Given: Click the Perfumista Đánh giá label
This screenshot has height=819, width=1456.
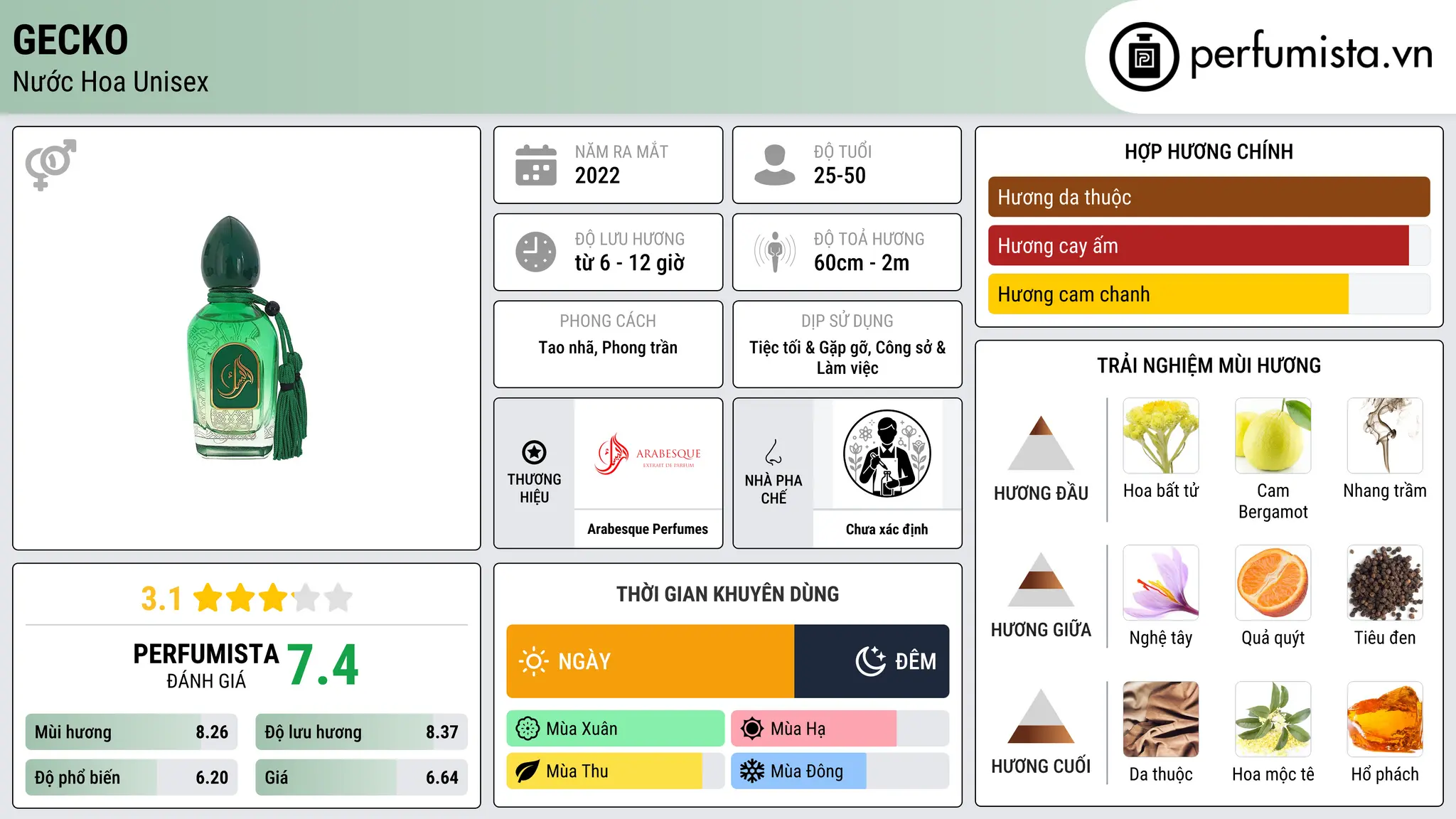Looking at the screenshot, I should click(x=206, y=665).
